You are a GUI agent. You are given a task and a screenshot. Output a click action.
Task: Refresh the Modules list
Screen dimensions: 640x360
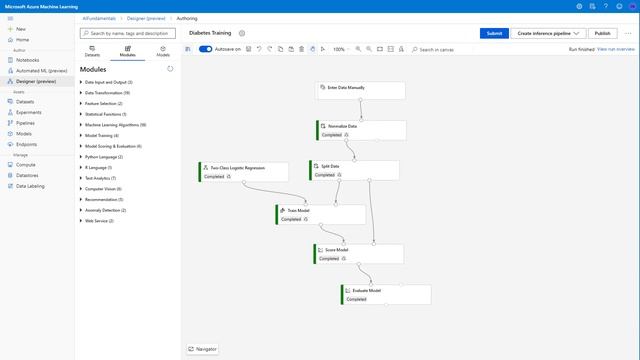(170, 69)
